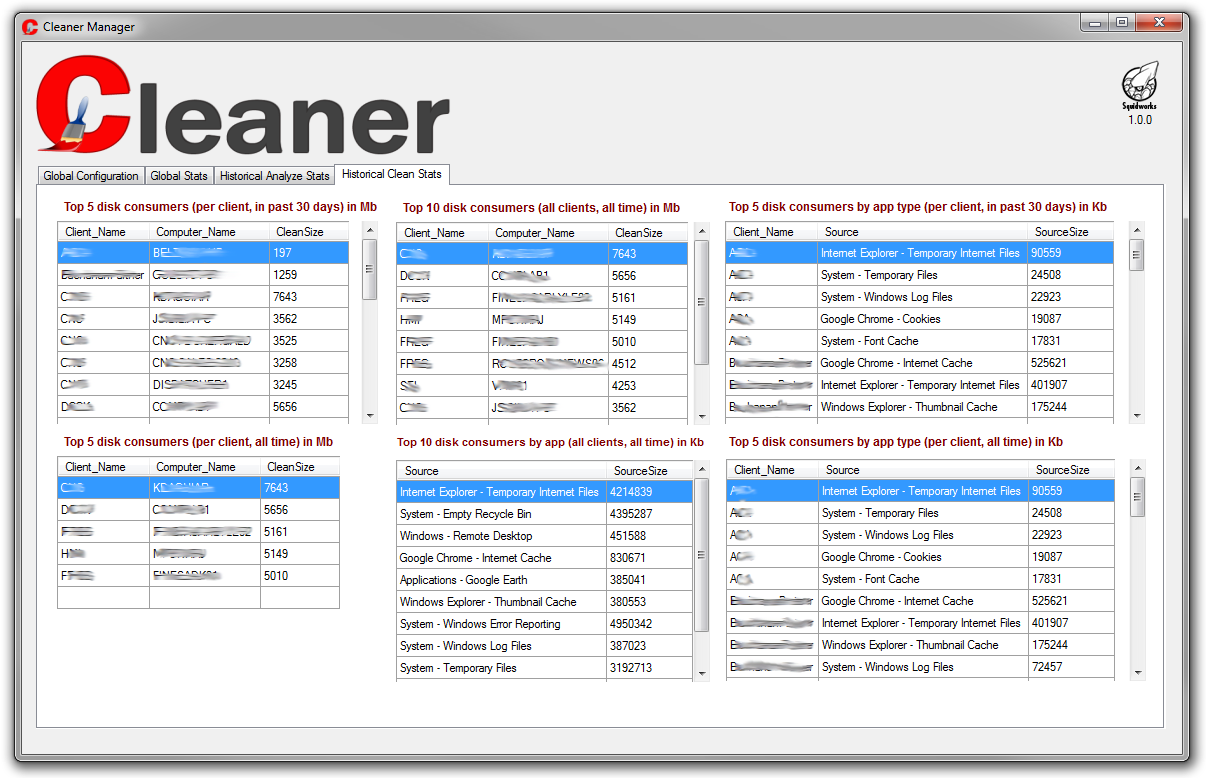Select the System - Empty Recycle Bin row

click(544, 514)
